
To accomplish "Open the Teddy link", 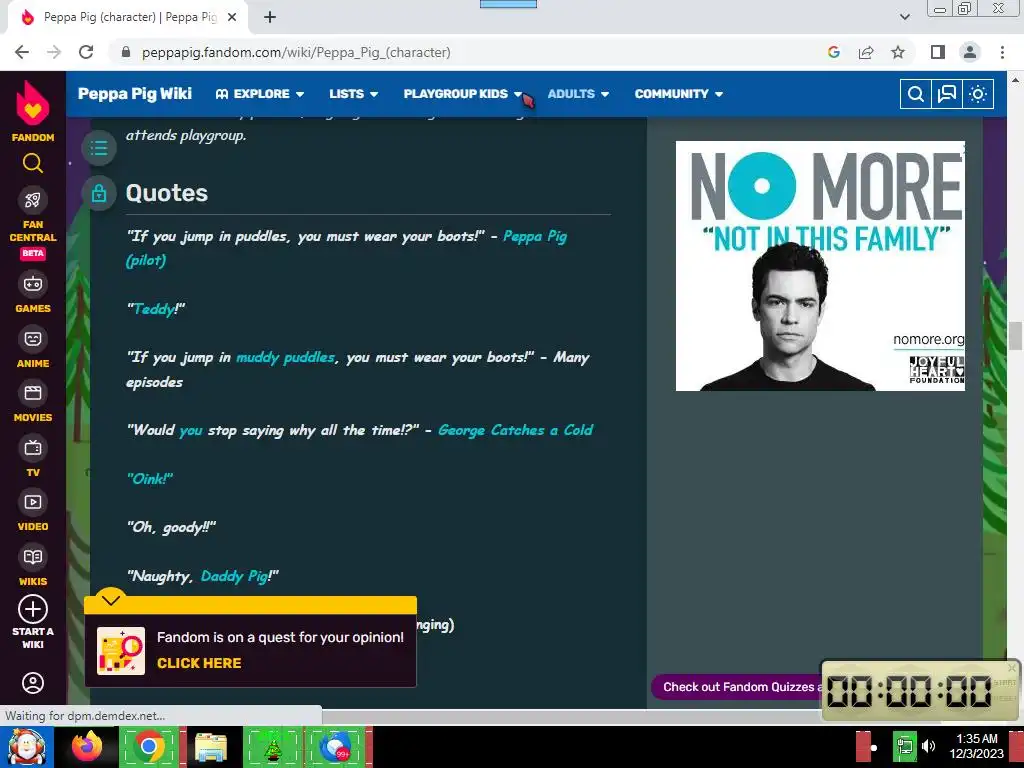I will point(154,309).
